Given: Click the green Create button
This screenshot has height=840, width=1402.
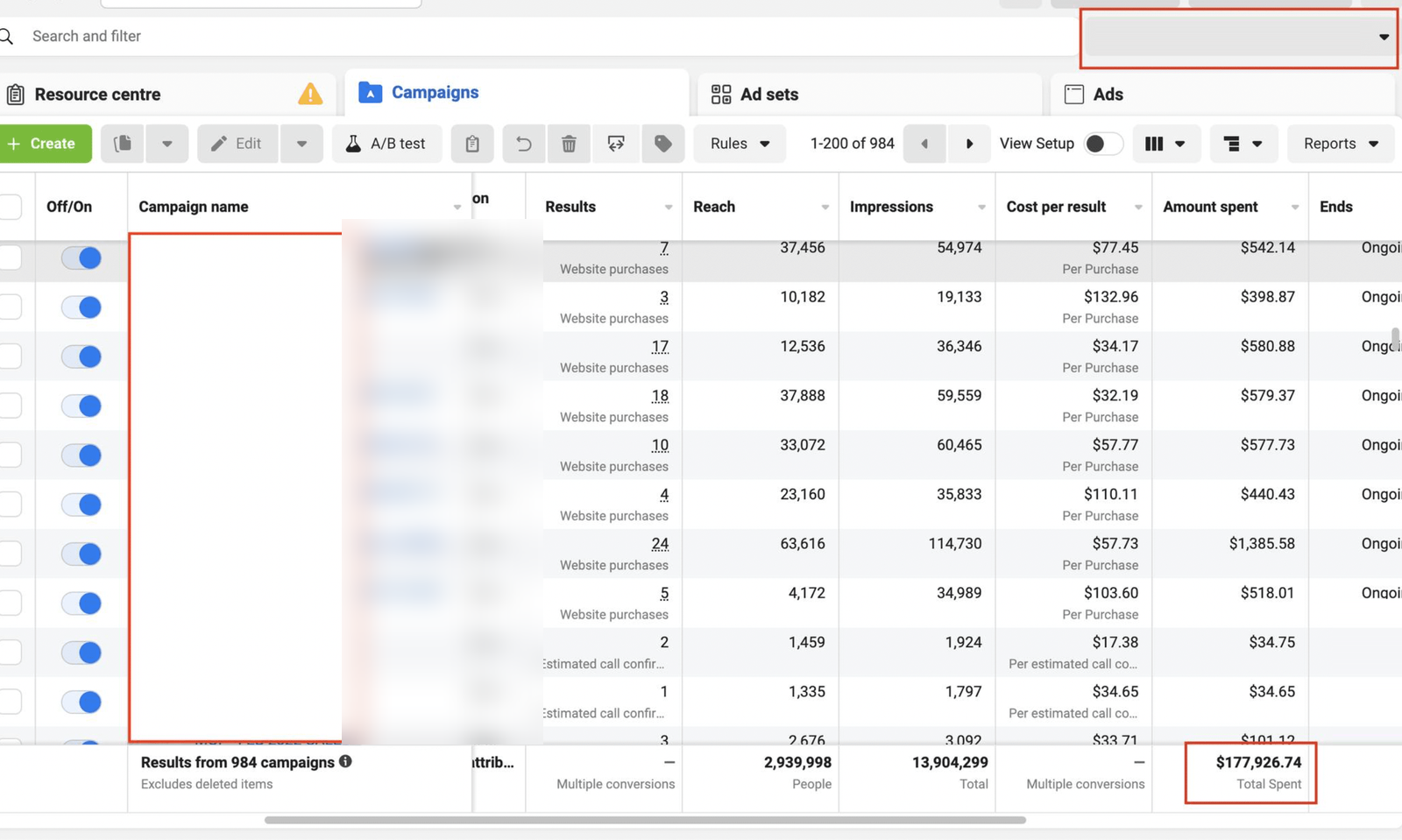Looking at the screenshot, I should (44, 144).
